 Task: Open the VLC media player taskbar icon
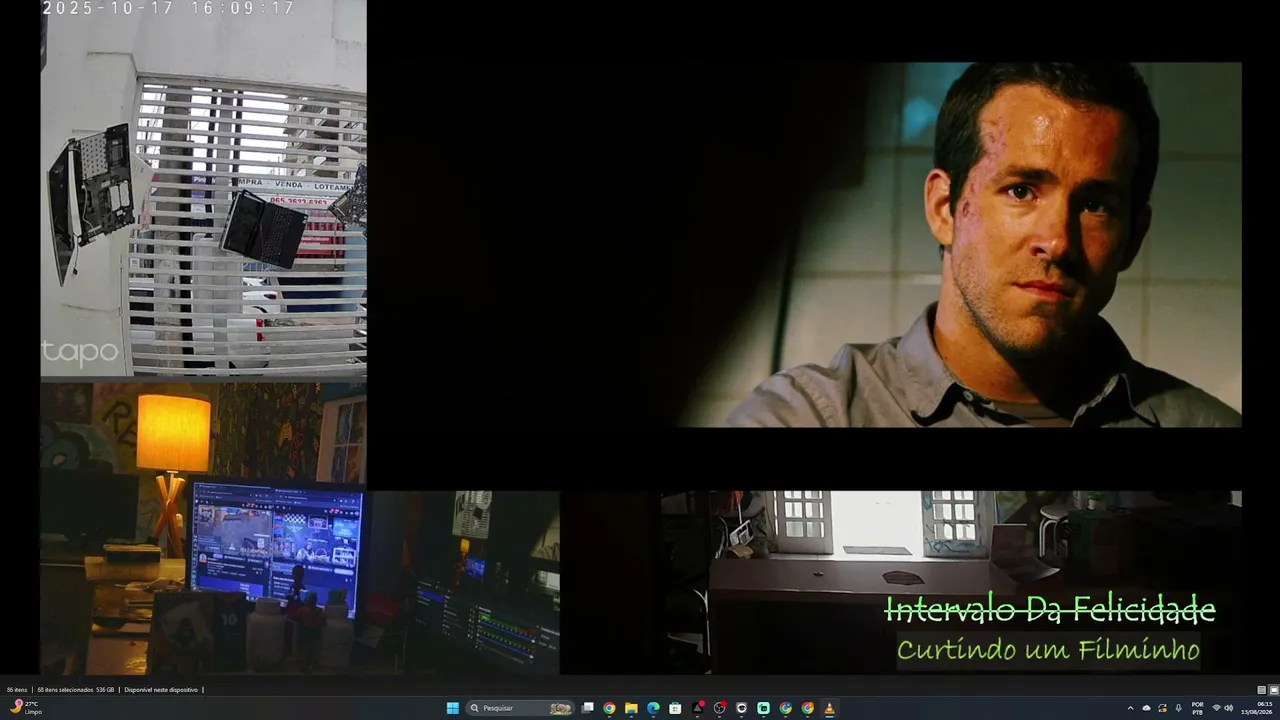[829, 708]
